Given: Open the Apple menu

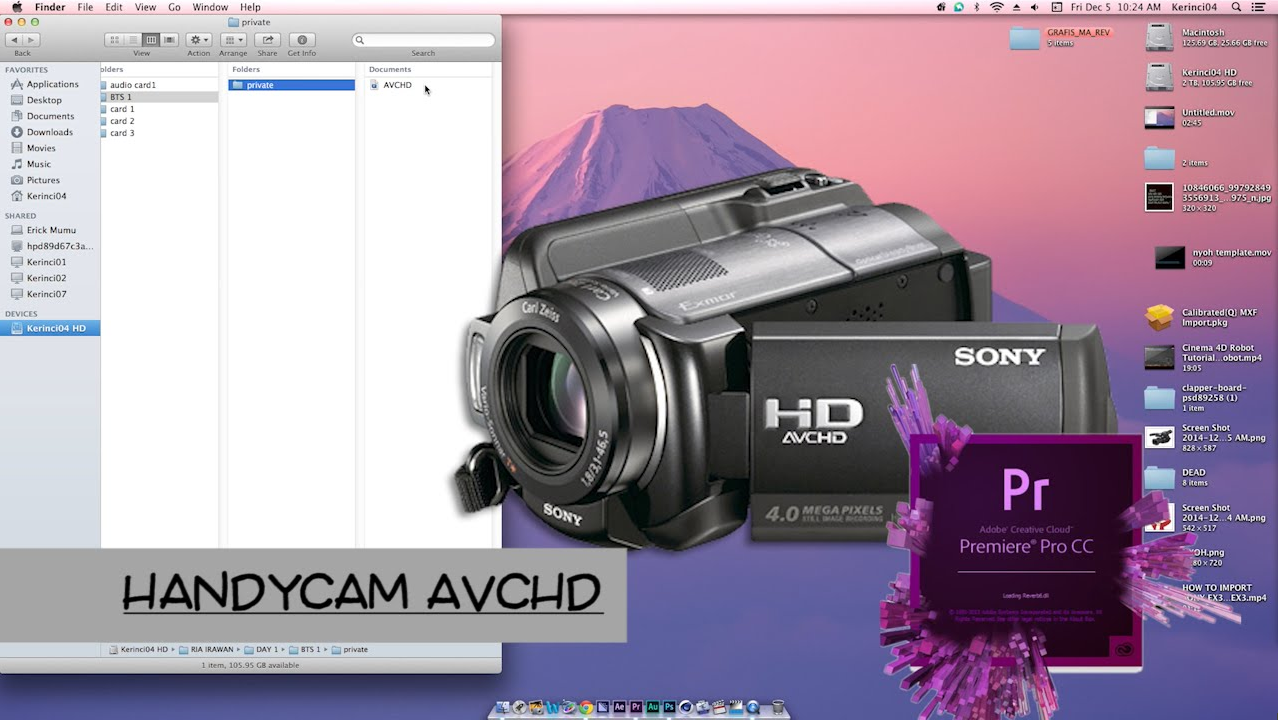Looking at the screenshot, I should pyautogui.click(x=16, y=7).
